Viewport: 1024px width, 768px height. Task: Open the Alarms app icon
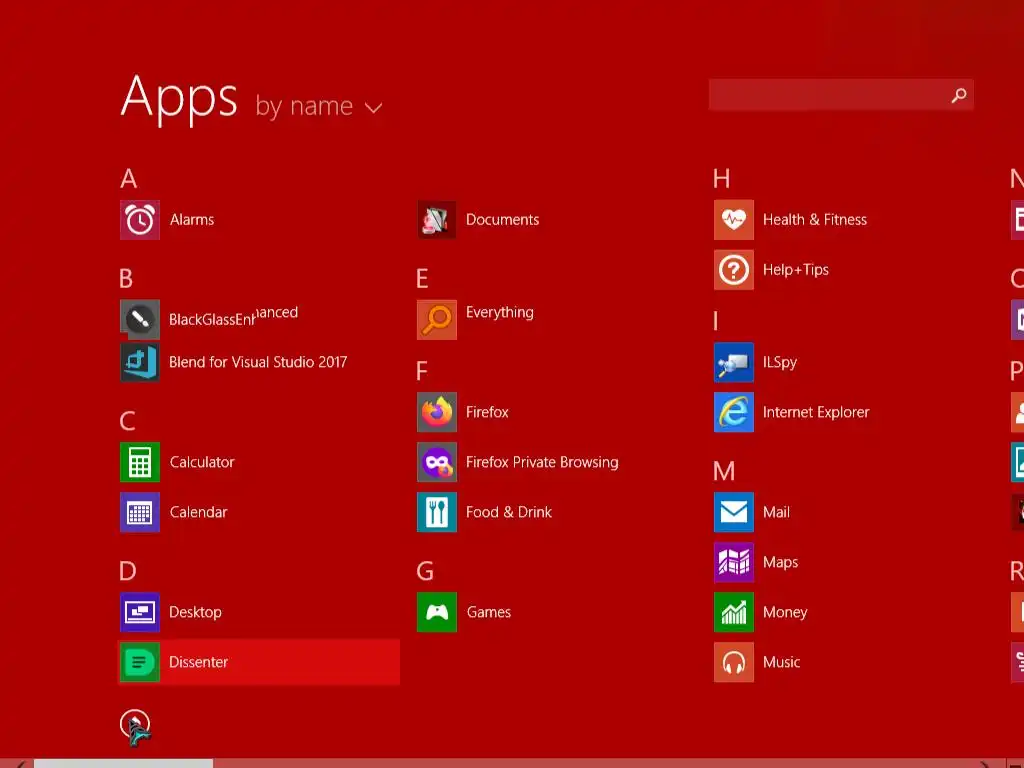click(x=140, y=220)
